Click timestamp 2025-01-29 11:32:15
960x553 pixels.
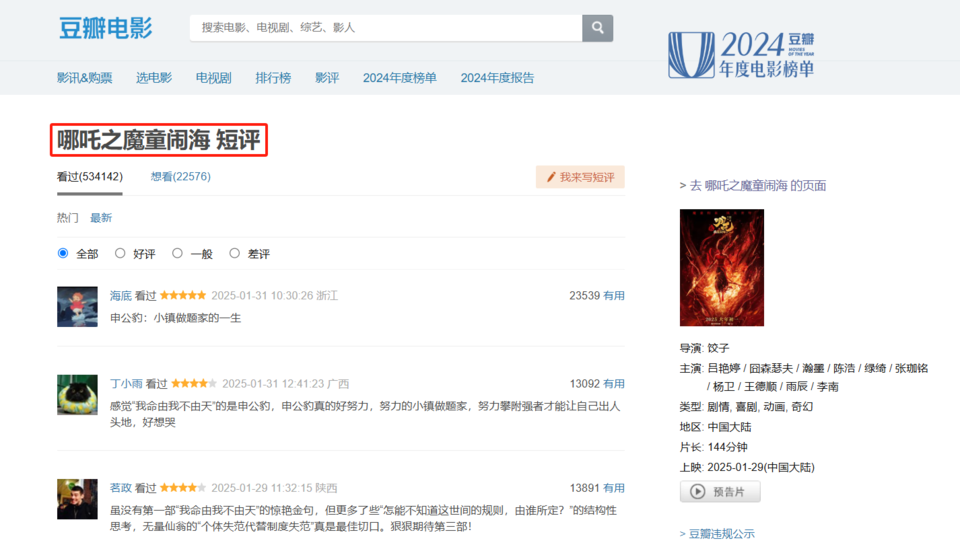tap(263, 488)
